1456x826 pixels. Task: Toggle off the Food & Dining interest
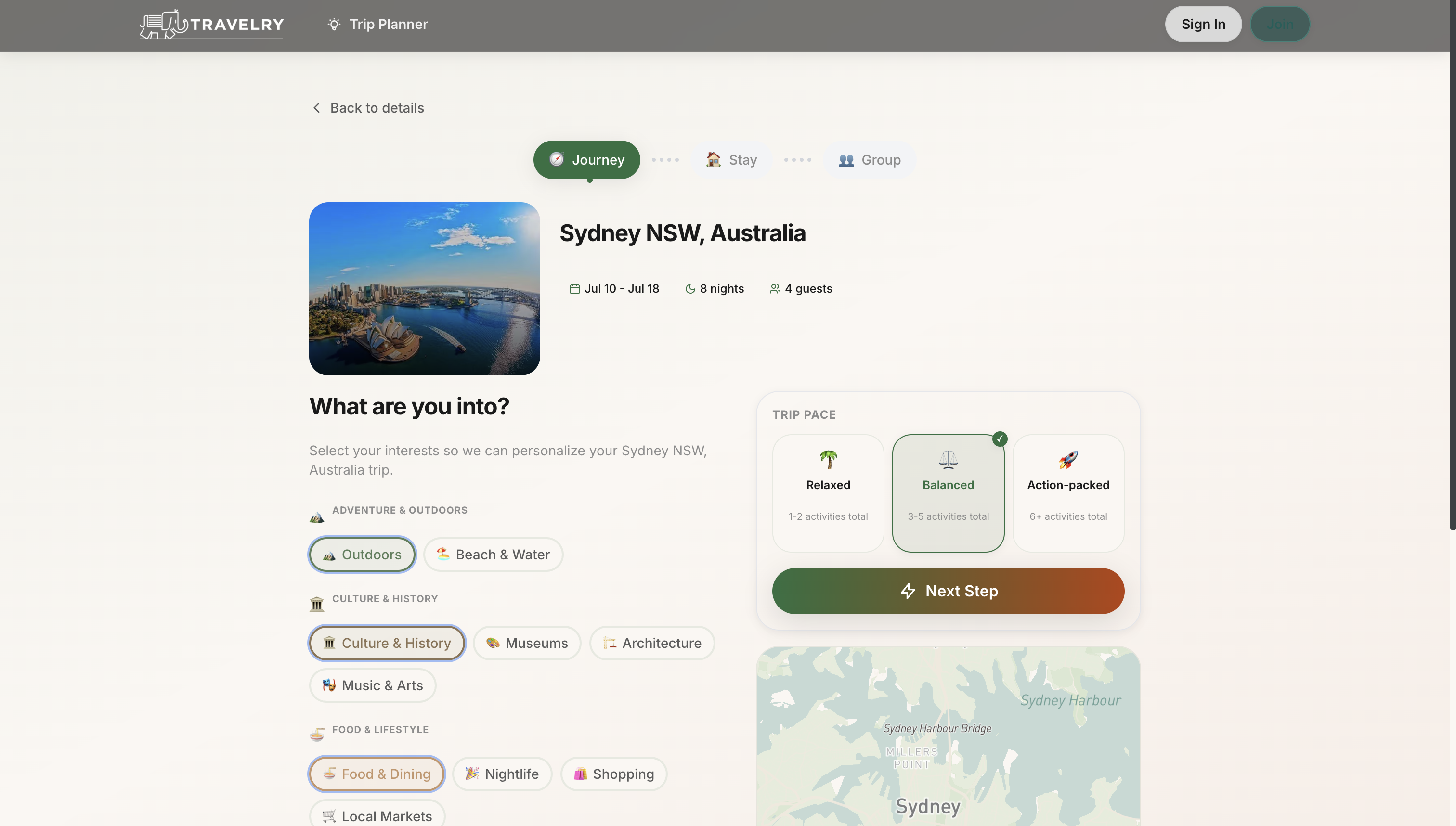376,774
